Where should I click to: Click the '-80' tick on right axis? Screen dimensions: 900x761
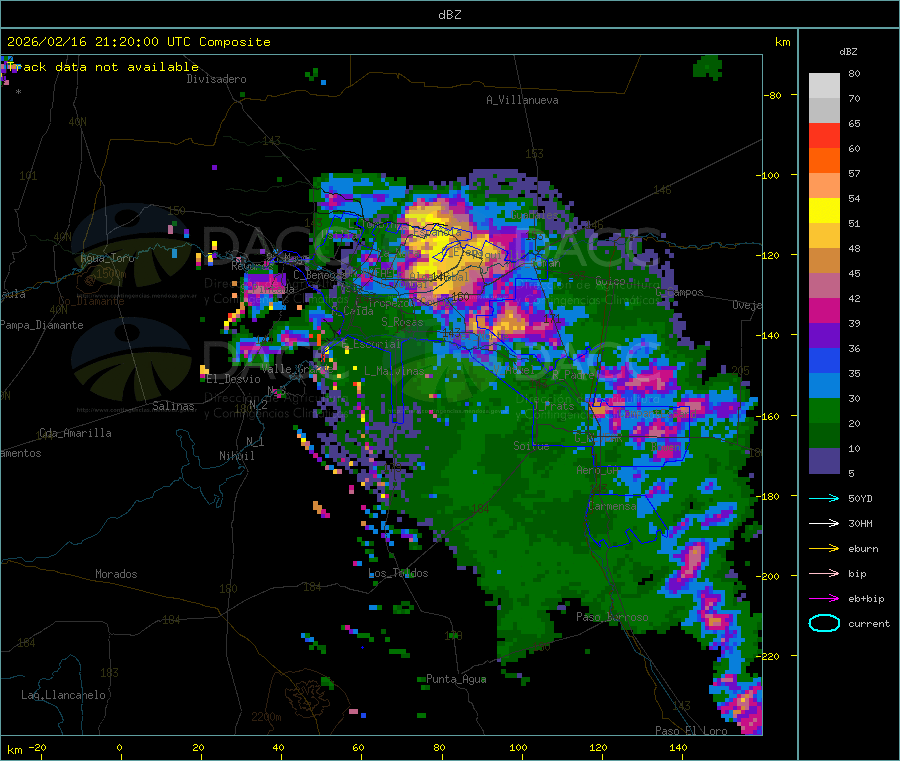[773, 95]
